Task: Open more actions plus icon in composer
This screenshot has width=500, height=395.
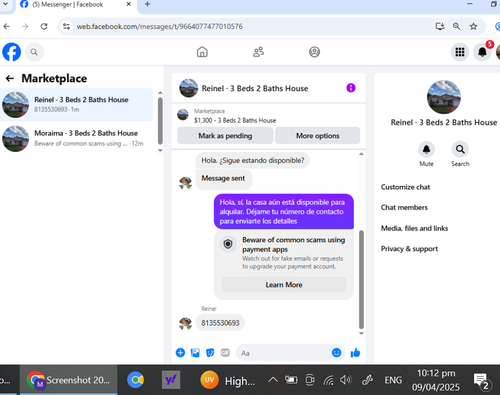Action: click(x=180, y=353)
